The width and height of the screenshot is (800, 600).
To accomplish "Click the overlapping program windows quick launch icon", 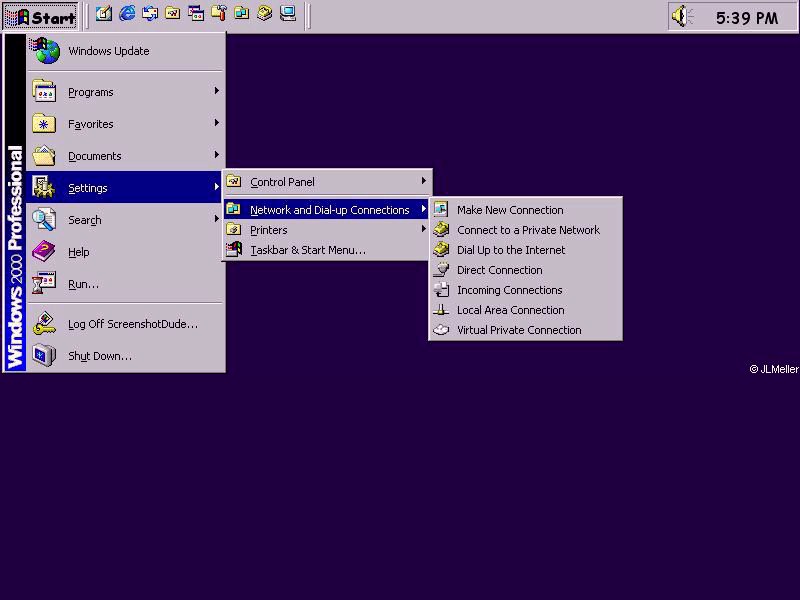I will 196,14.
